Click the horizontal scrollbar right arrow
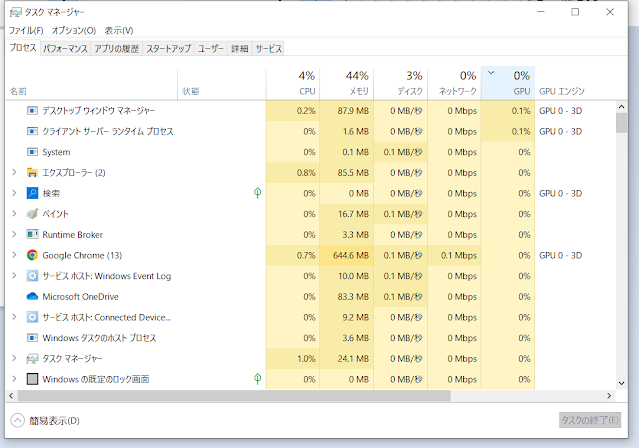639x448 pixels. 609,395
